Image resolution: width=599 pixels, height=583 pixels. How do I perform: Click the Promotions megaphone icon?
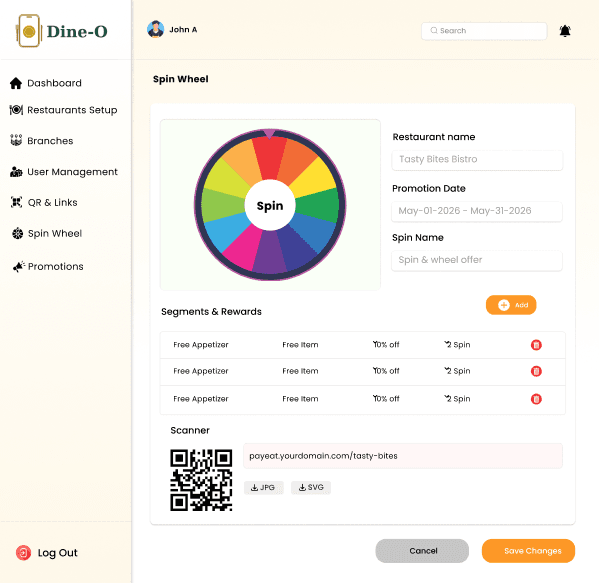coord(18,266)
